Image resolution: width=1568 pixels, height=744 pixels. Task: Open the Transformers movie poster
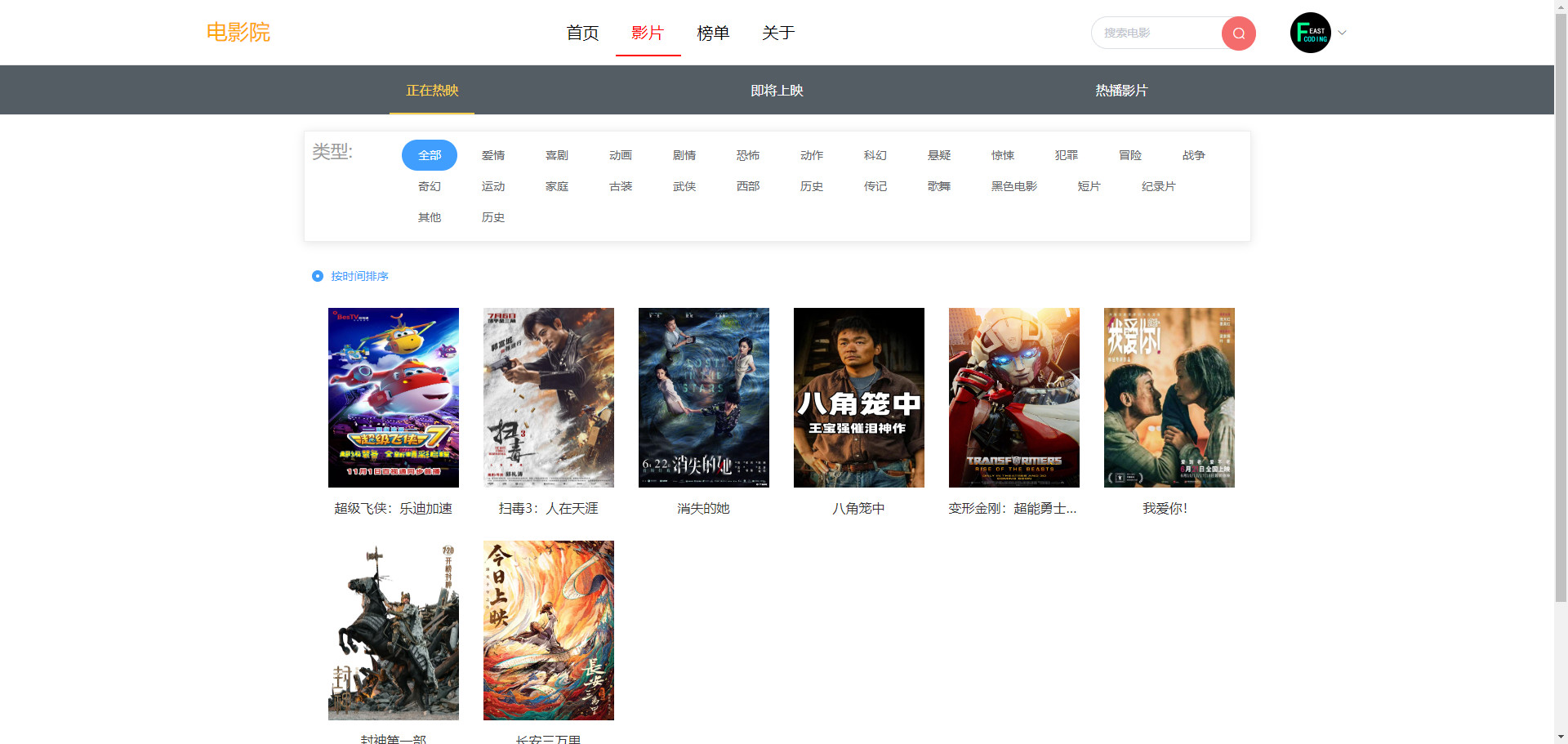(1014, 398)
